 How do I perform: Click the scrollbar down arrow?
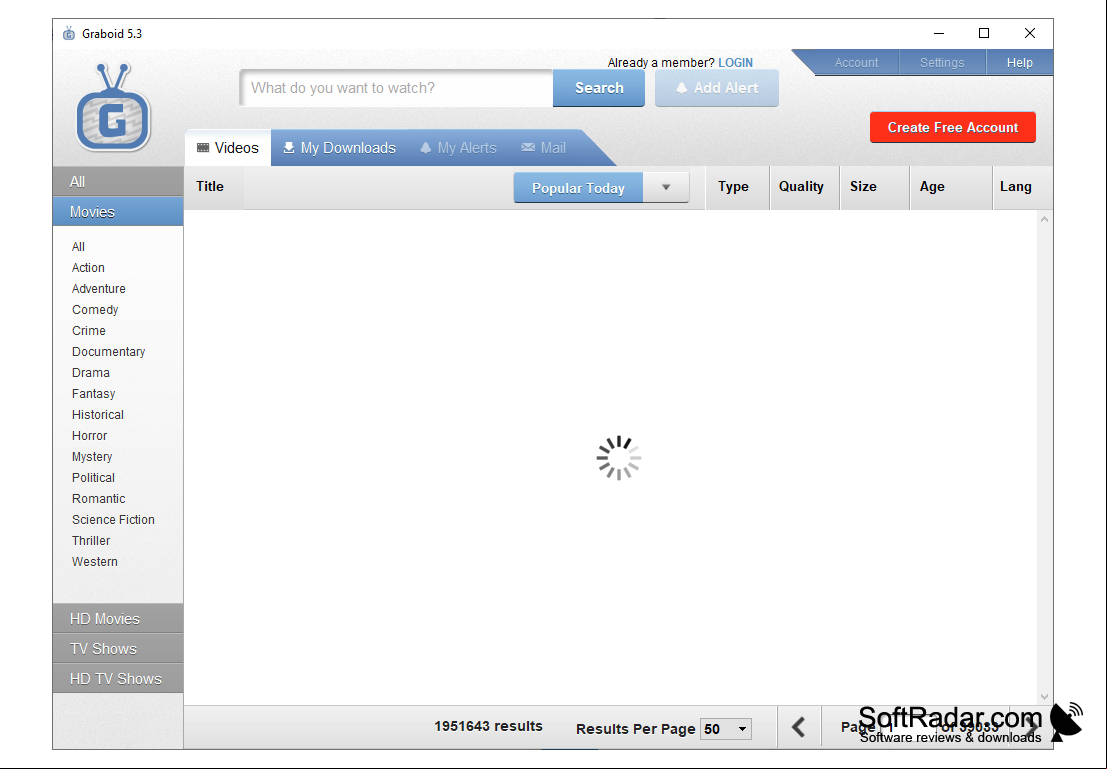click(1044, 697)
